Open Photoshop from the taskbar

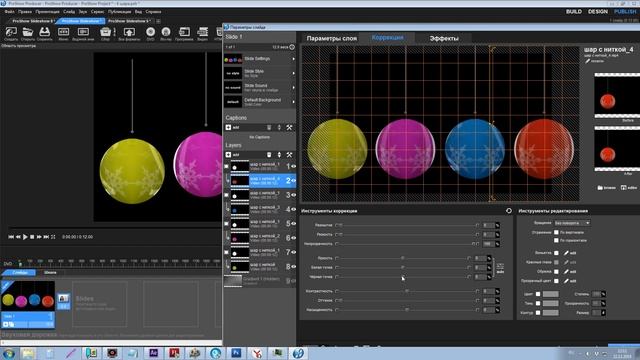point(236,353)
